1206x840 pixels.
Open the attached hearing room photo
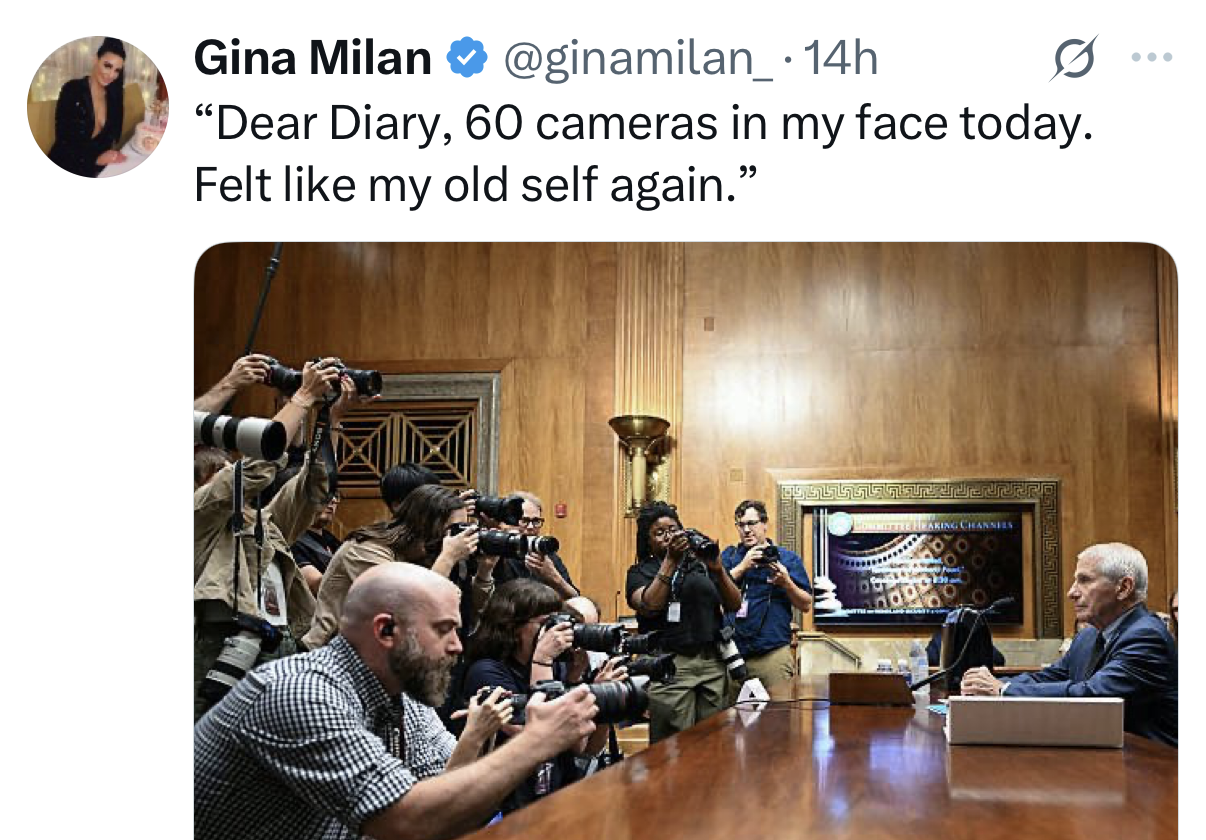[x=685, y=541]
